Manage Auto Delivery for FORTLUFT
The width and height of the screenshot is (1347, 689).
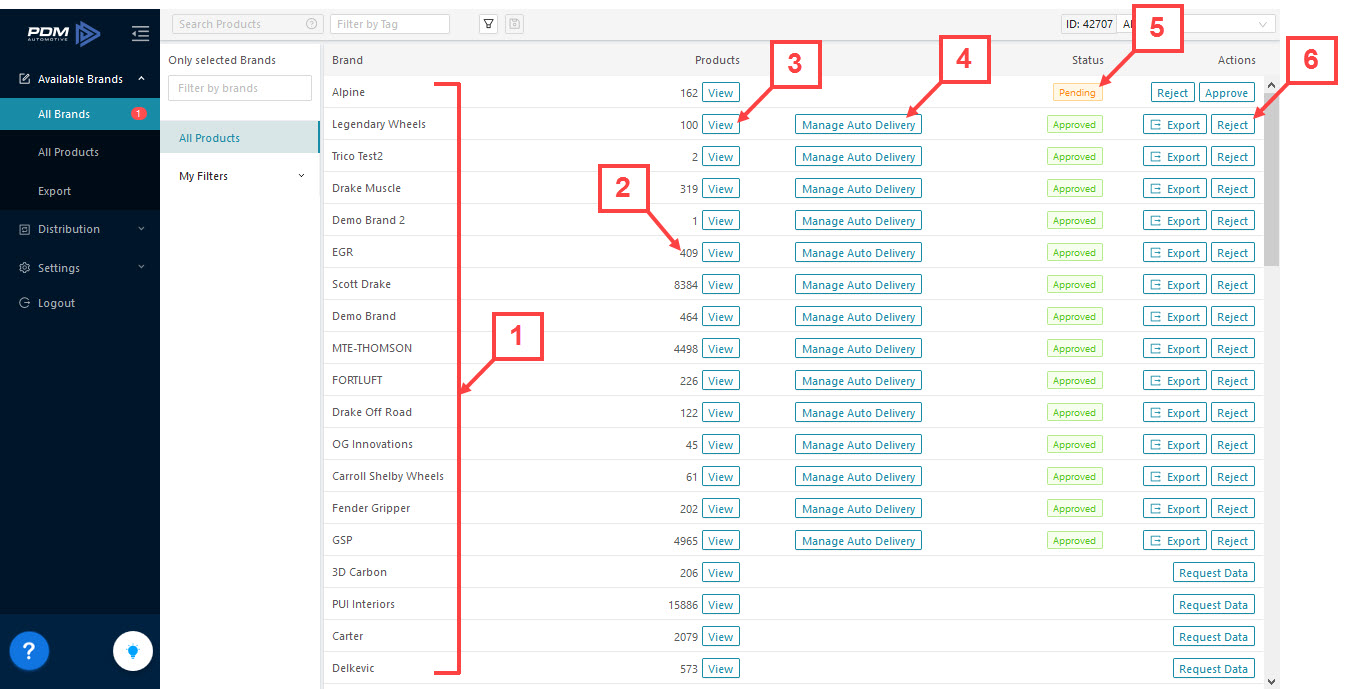(x=858, y=381)
